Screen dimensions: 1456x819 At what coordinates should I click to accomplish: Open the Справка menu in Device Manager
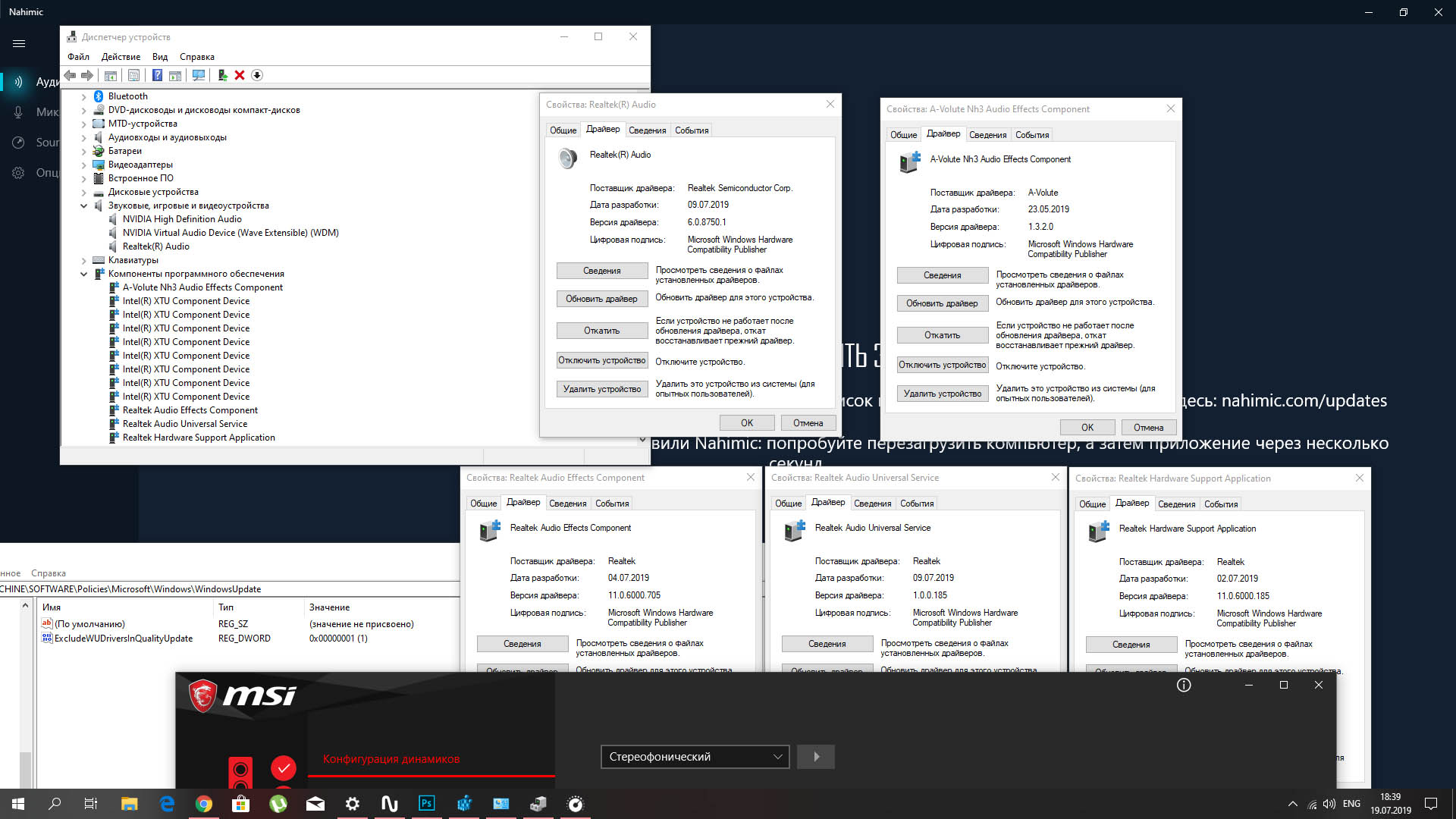tap(197, 57)
